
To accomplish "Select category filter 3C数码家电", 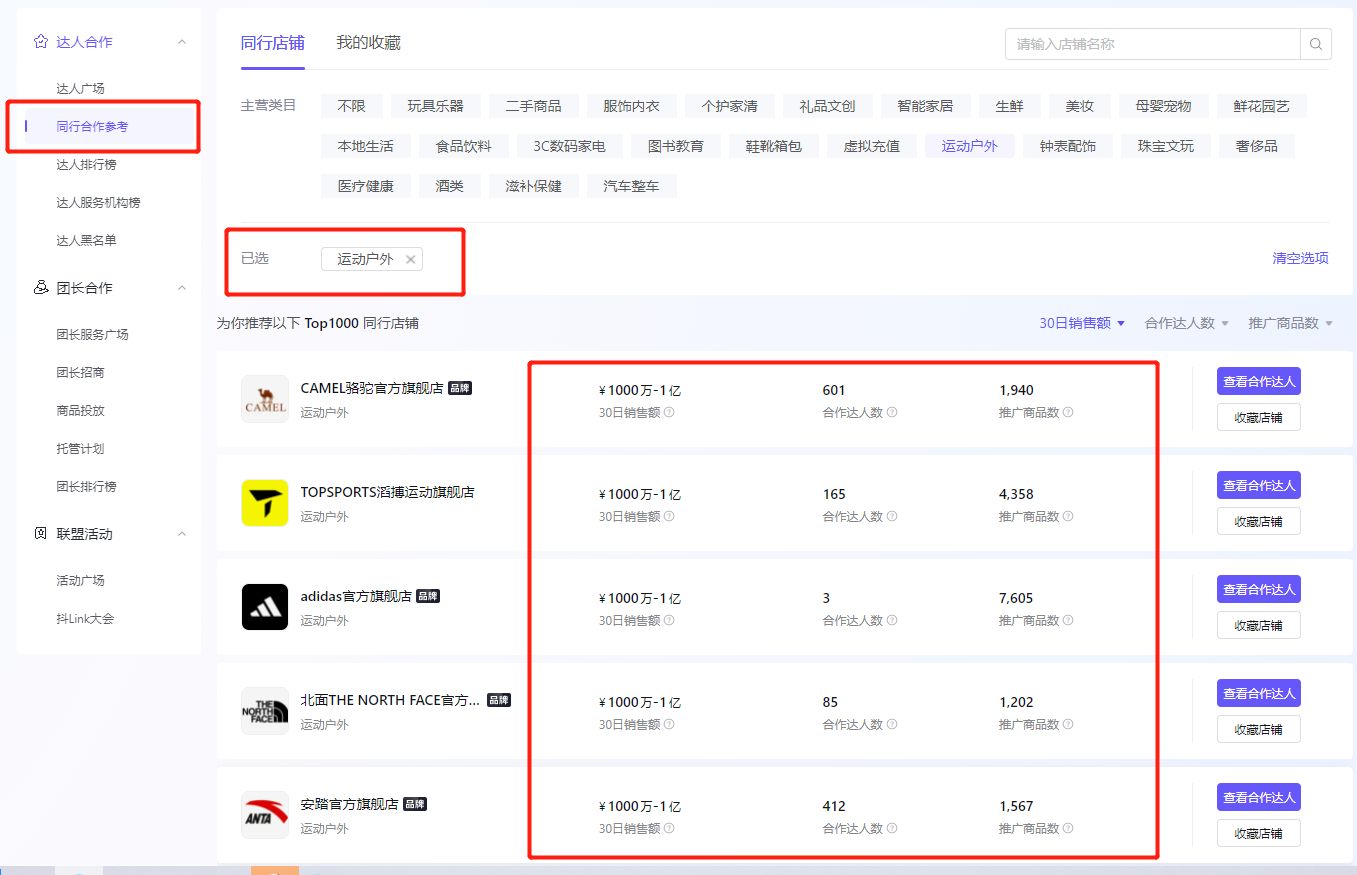I will coord(570,146).
